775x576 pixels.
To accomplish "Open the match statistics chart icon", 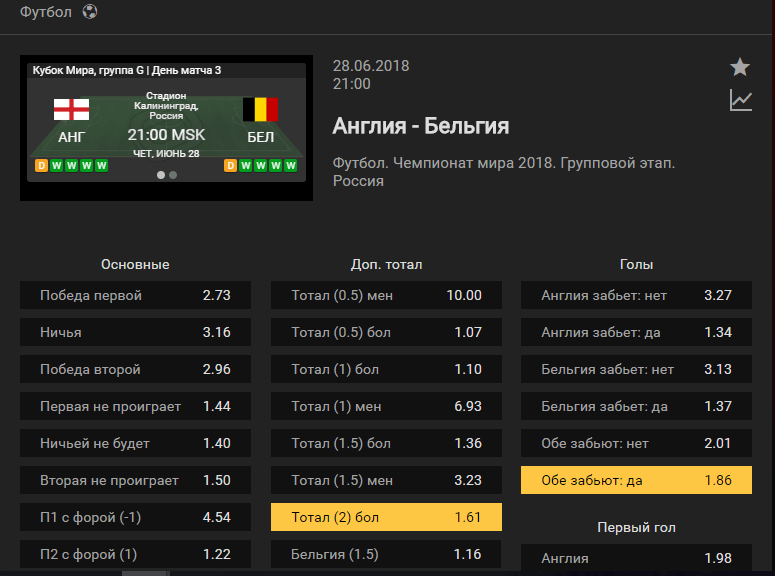I will [x=740, y=100].
